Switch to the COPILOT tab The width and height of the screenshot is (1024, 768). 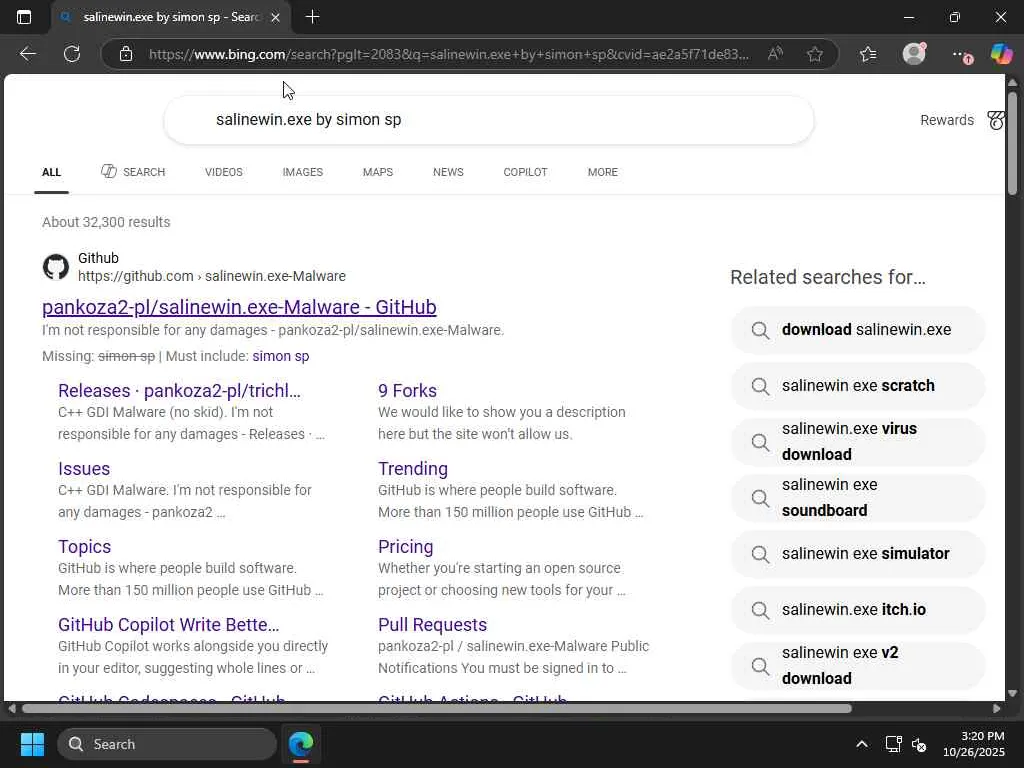(x=525, y=172)
